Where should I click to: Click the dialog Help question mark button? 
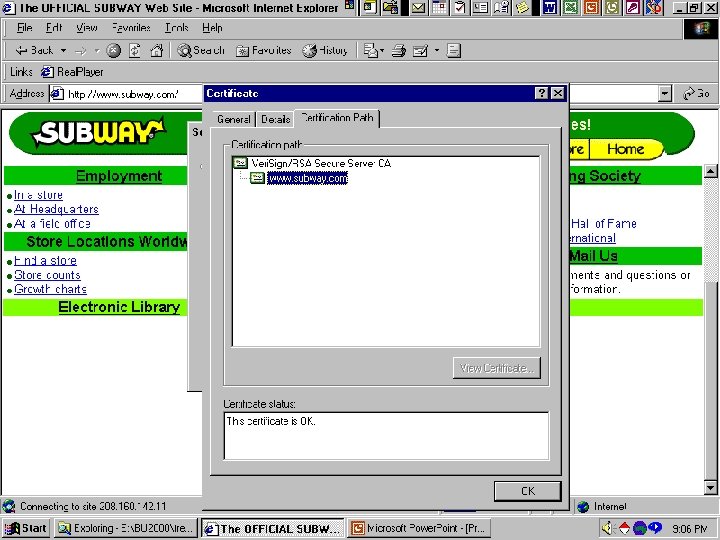point(542,93)
